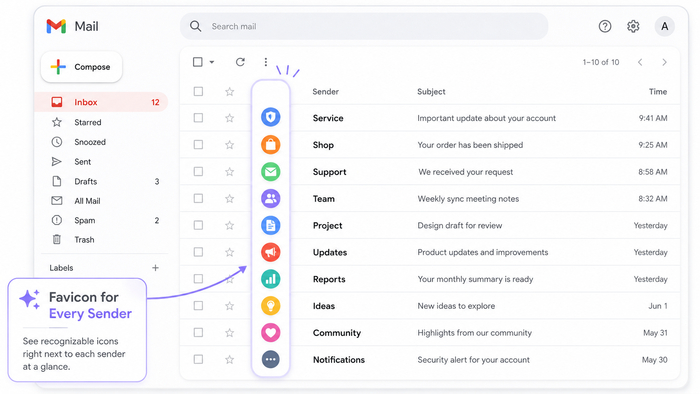Open email 'New ideas to explore'

point(456,306)
